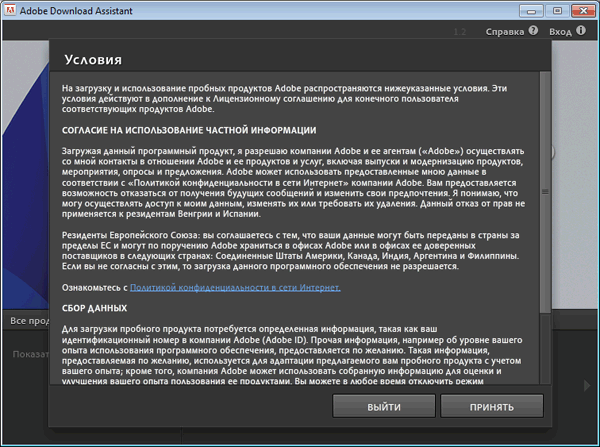Click the СБОР ДАННЫХ heading
Image resolution: width=600 pixels, height=447 pixels.
click(94, 308)
